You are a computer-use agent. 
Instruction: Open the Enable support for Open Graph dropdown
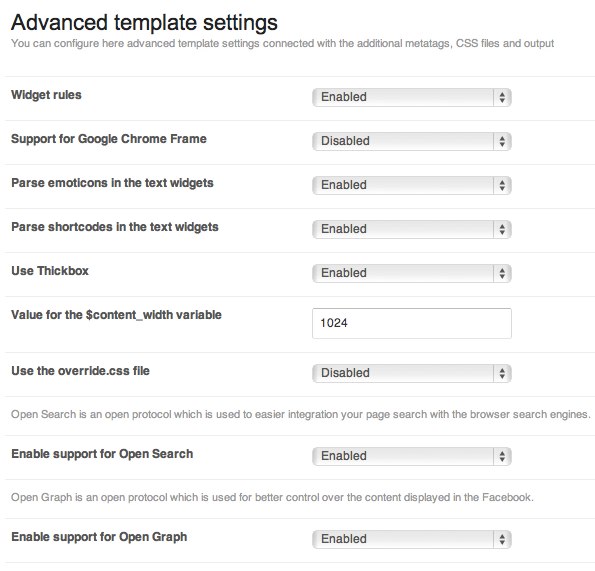click(412, 539)
